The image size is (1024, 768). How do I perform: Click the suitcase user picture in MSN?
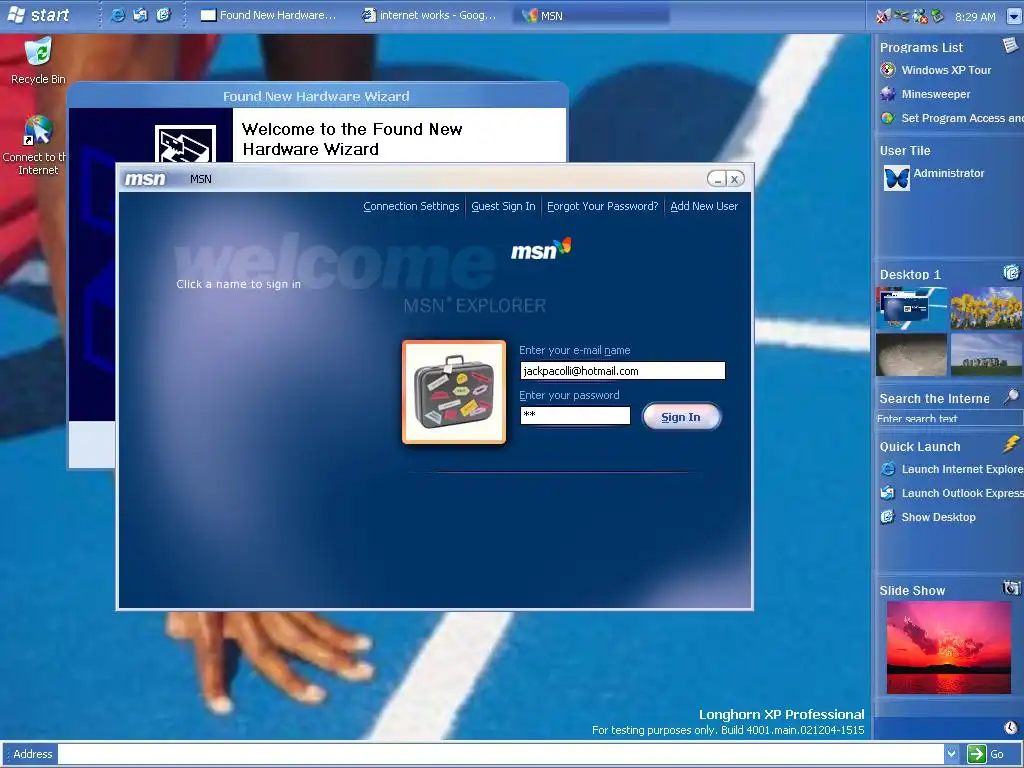tap(454, 392)
